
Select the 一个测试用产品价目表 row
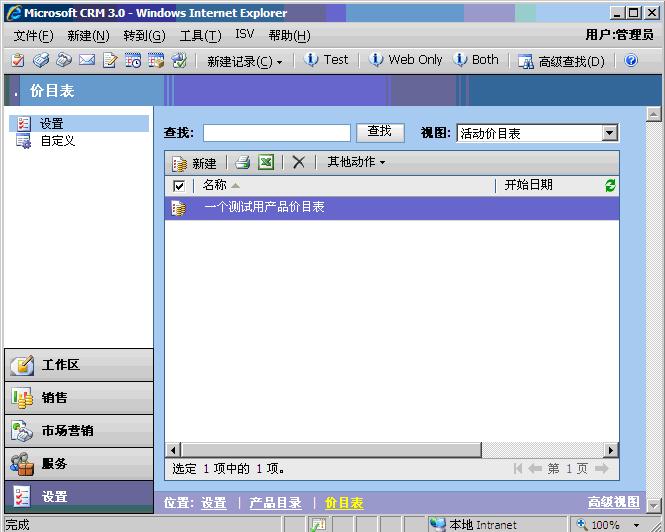(392, 208)
